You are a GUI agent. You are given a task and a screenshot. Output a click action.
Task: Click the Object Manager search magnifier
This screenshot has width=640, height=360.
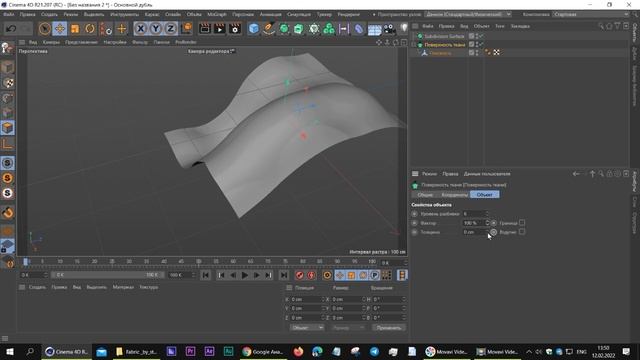point(601,26)
